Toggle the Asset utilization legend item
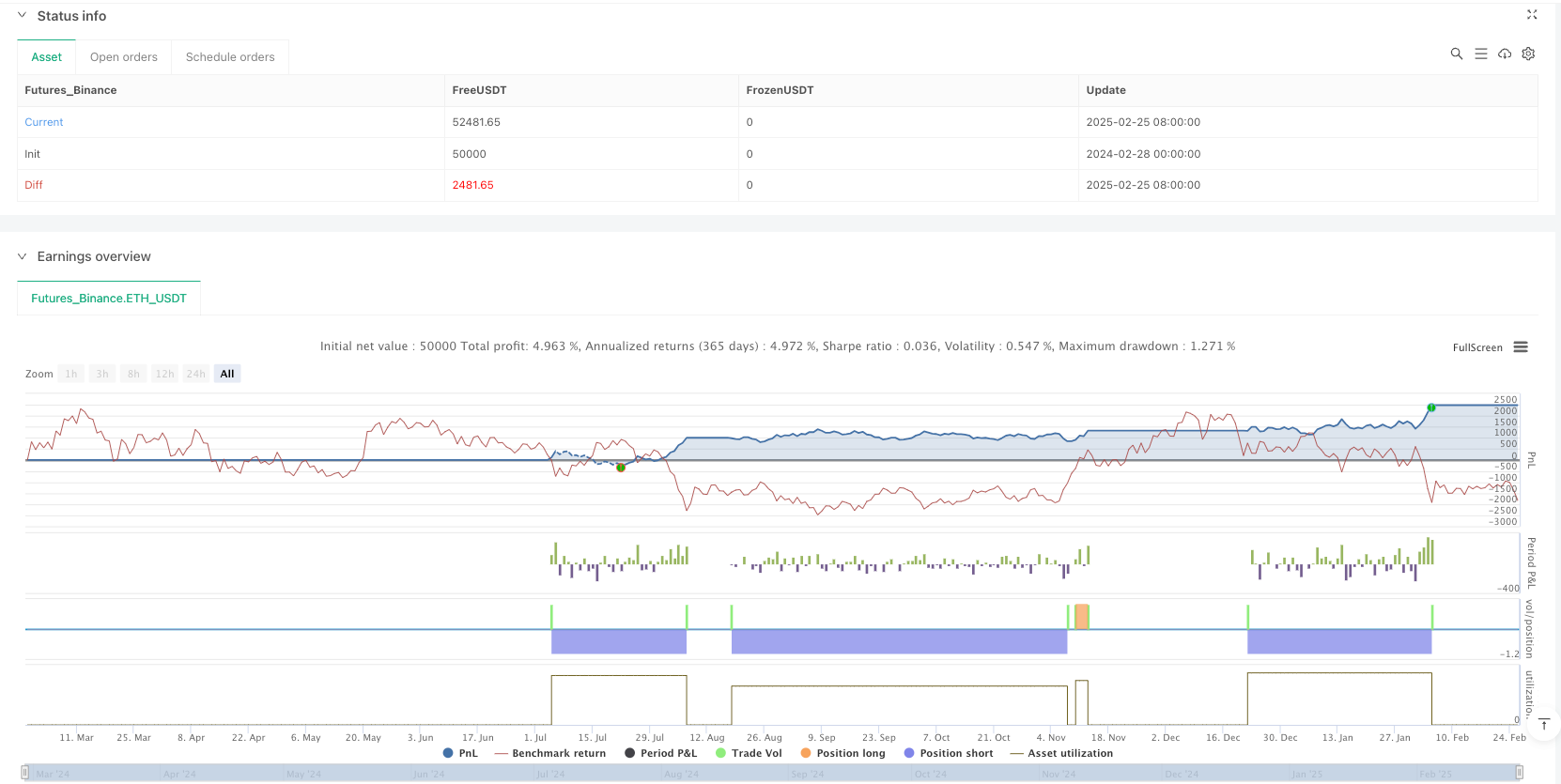The width and height of the screenshot is (1561, 784). click(1061, 753)
